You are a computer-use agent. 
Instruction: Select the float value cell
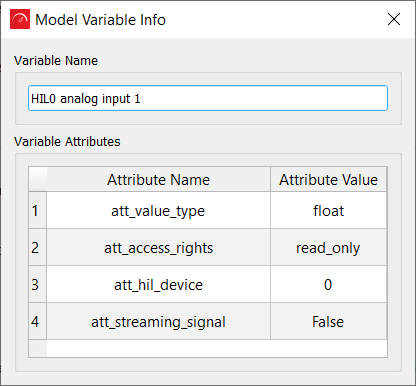[328, 210]
